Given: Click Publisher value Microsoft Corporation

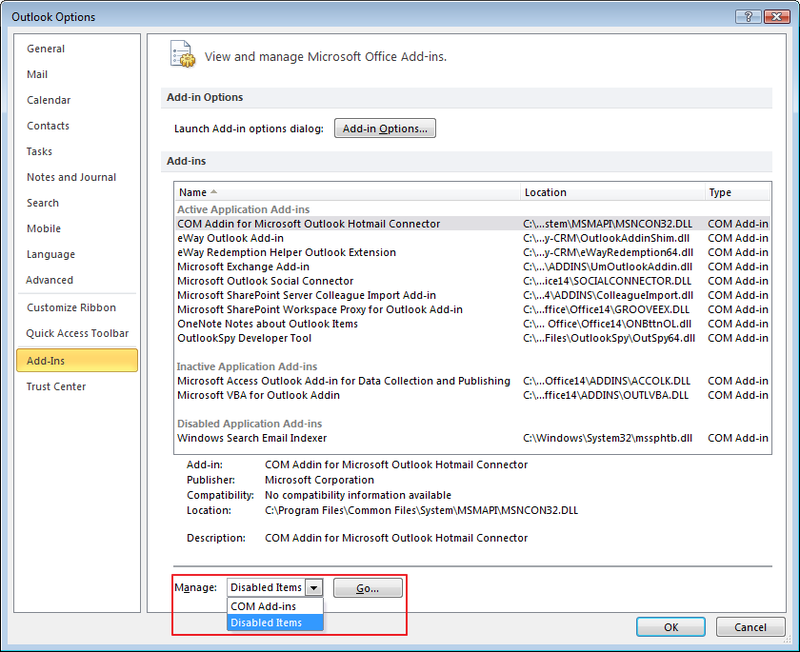Looking at the screenshot, I should click(x=319, y=480).
